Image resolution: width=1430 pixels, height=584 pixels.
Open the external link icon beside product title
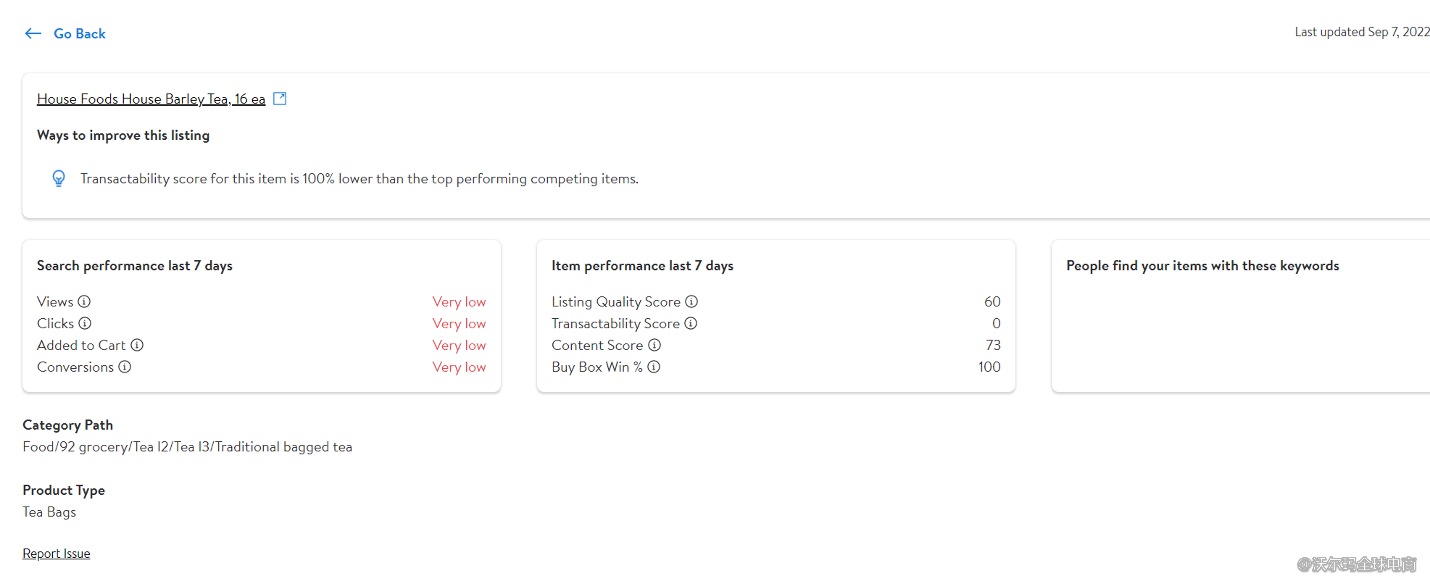click(280, 99)
